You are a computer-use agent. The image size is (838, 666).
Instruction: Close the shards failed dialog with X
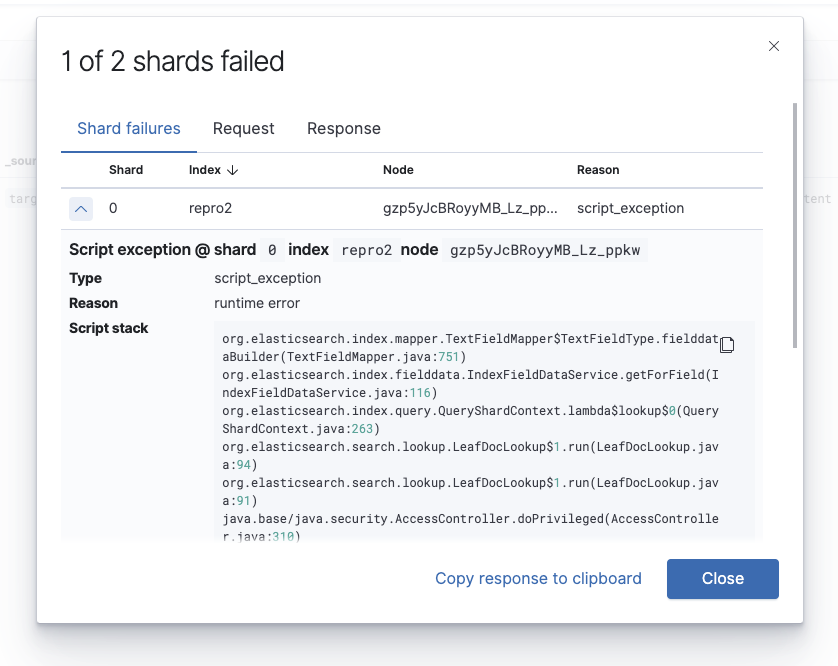click(x=773, y=46)
